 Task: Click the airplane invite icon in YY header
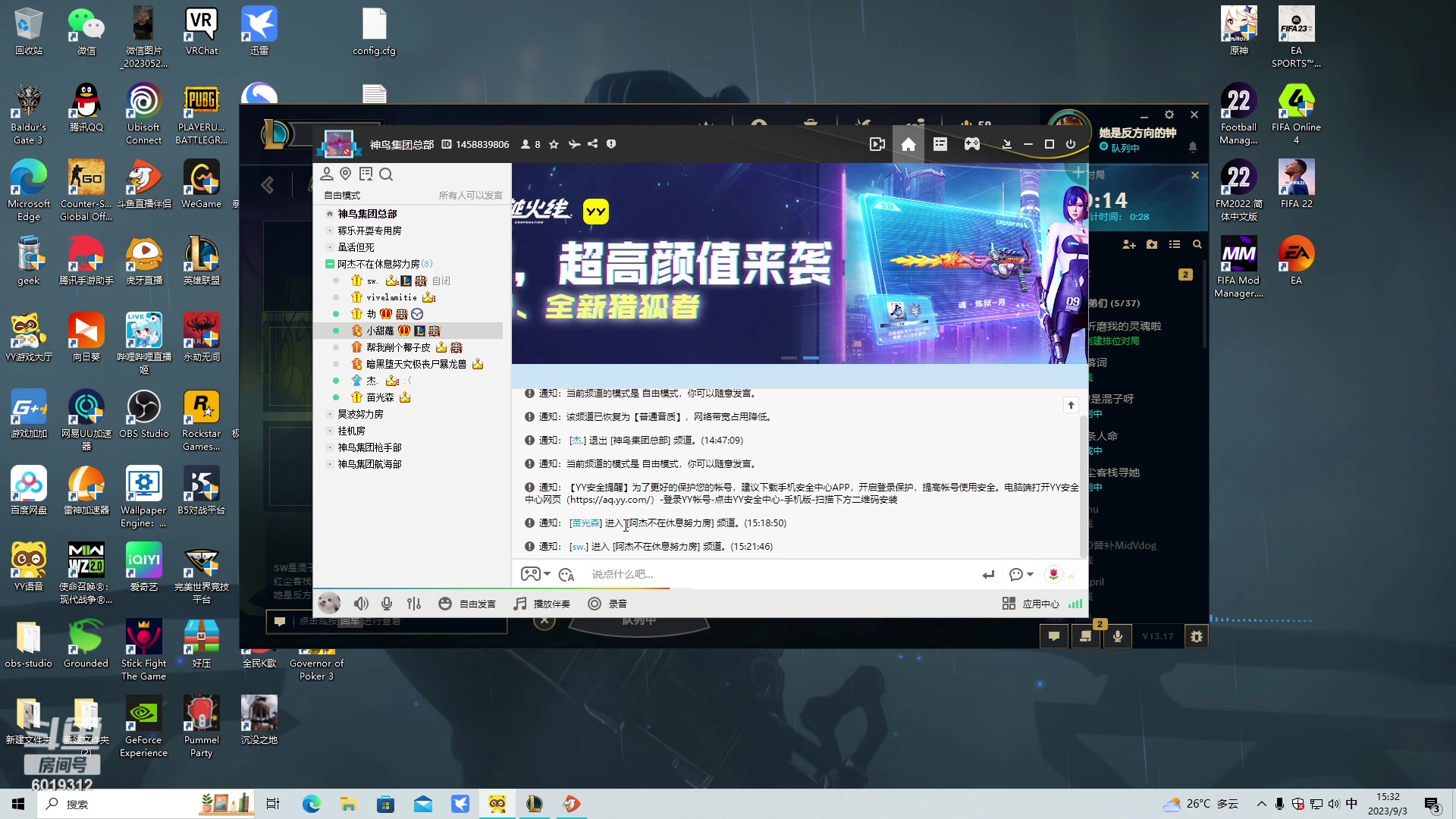click(574, 144)
